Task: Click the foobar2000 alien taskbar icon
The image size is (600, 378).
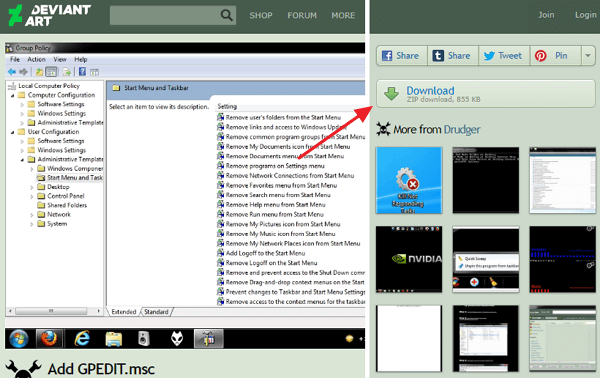Action: (x=176, y=339)
